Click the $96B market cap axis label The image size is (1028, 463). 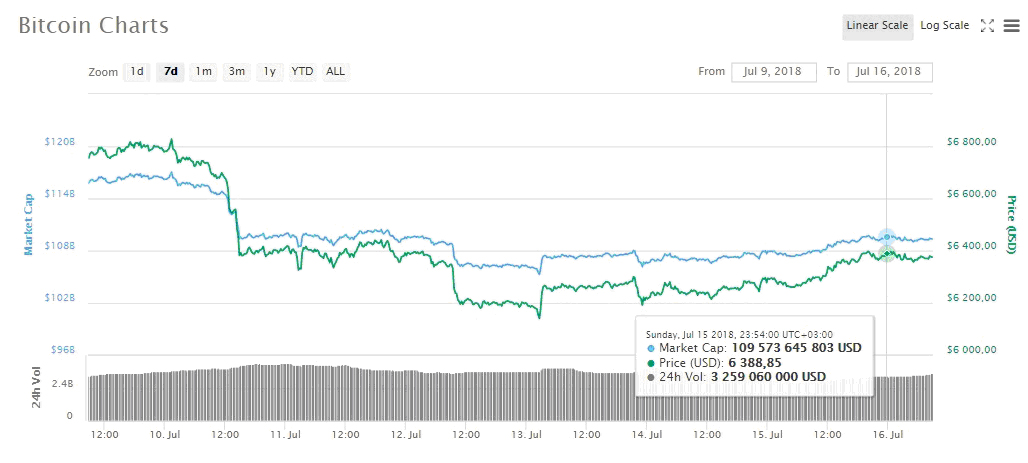pos(63,350)
